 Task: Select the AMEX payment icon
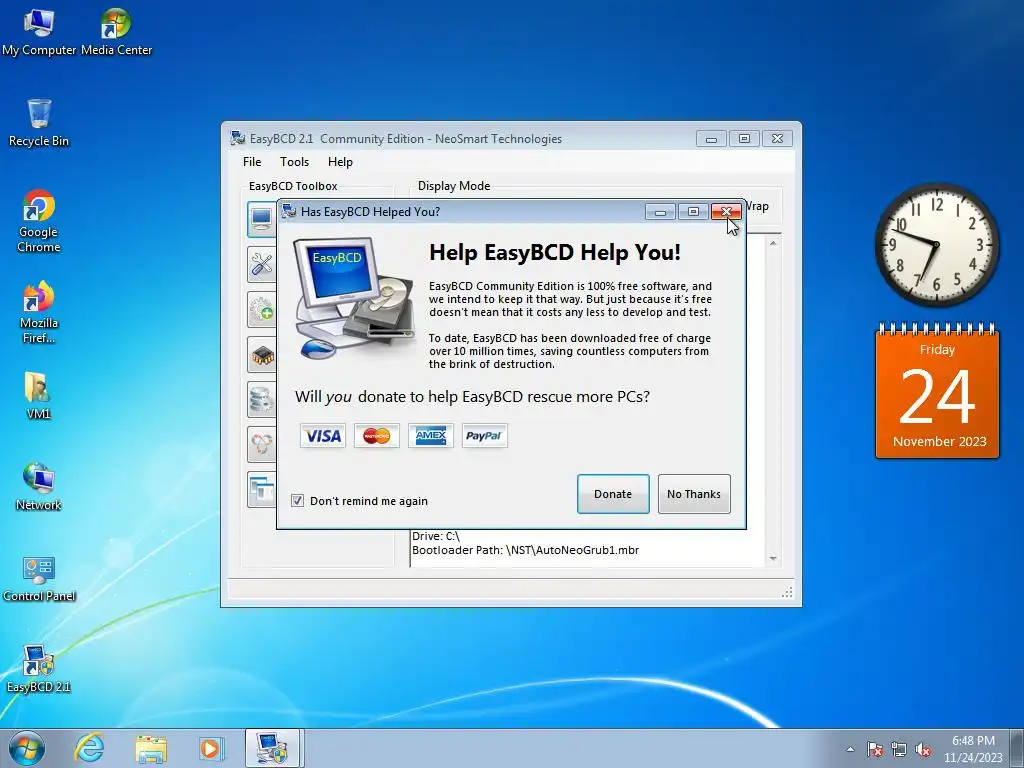[430, 436]
